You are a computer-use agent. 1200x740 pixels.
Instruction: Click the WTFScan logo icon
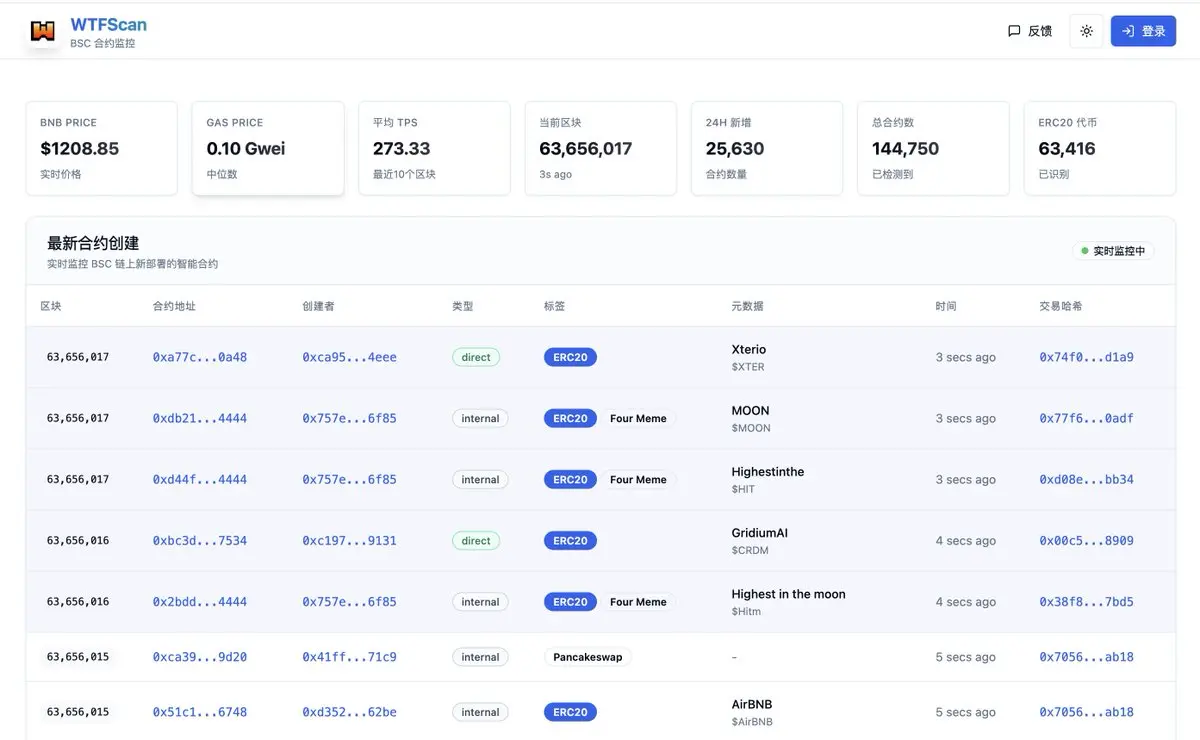42,31
